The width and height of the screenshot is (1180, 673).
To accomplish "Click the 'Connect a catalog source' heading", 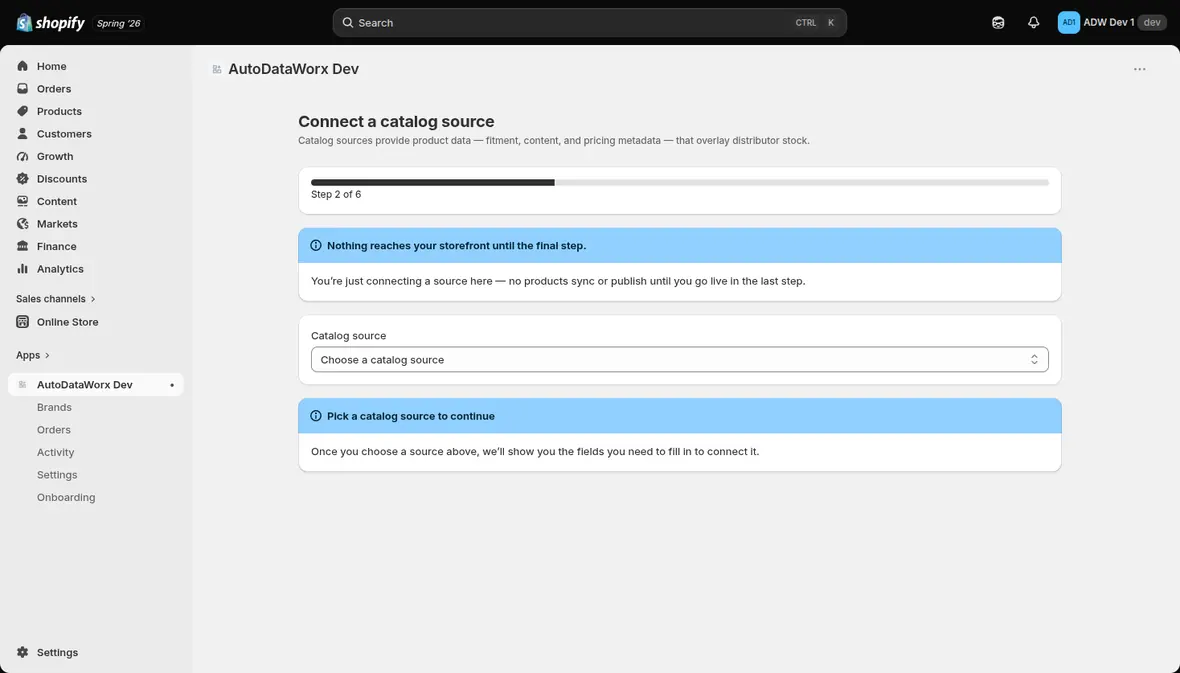I will [396, 121].
